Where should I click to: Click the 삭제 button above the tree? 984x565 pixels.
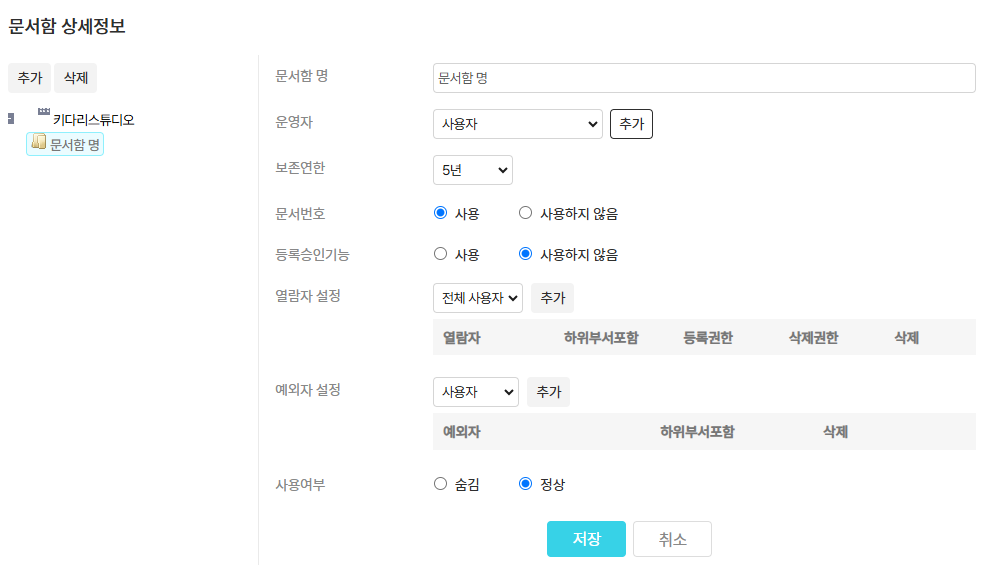75,78
